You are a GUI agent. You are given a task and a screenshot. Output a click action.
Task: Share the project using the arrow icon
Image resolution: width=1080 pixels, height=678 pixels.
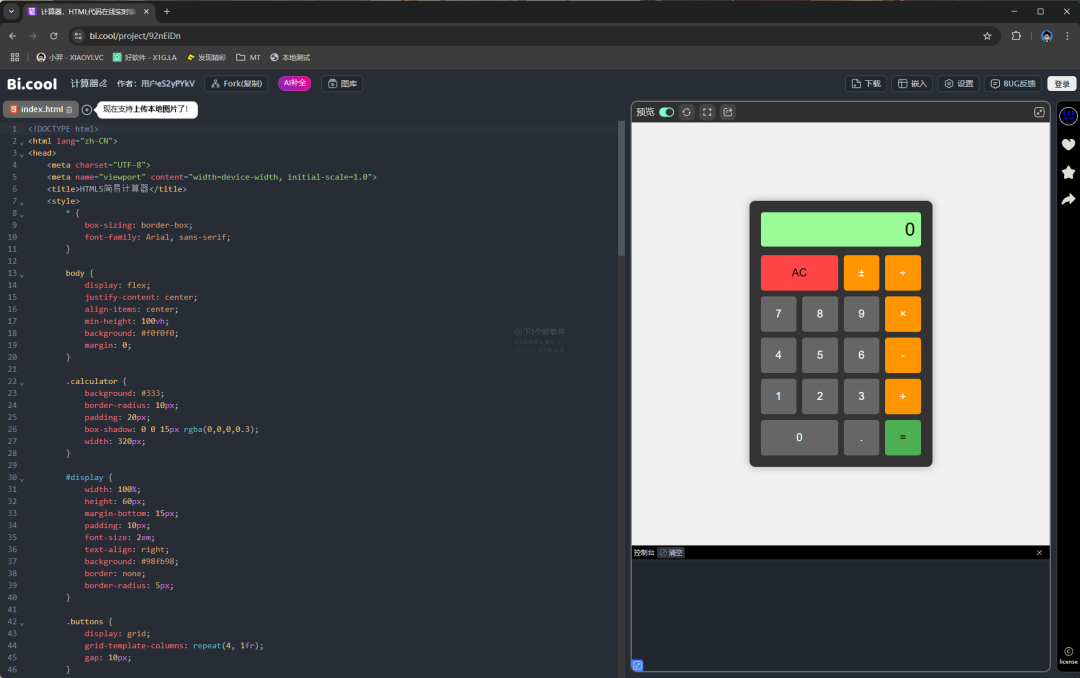(1068, 199)
